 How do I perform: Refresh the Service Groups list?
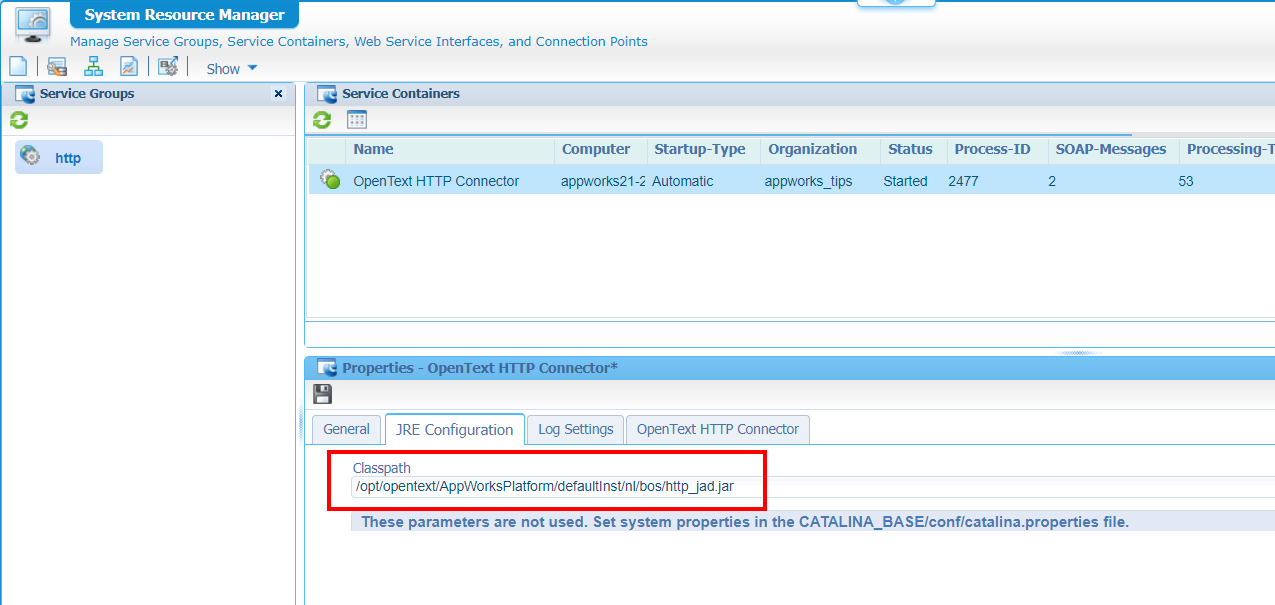(19, 120)
